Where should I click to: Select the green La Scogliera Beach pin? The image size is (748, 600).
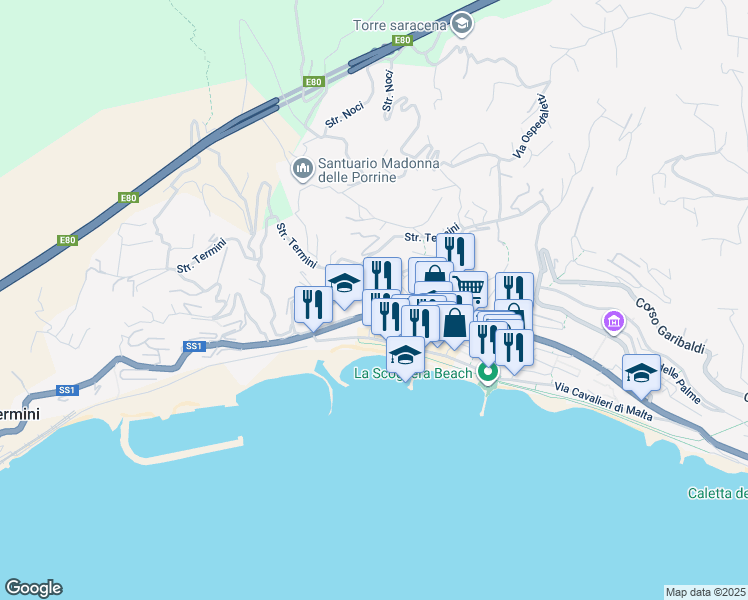tap(487, 373)
